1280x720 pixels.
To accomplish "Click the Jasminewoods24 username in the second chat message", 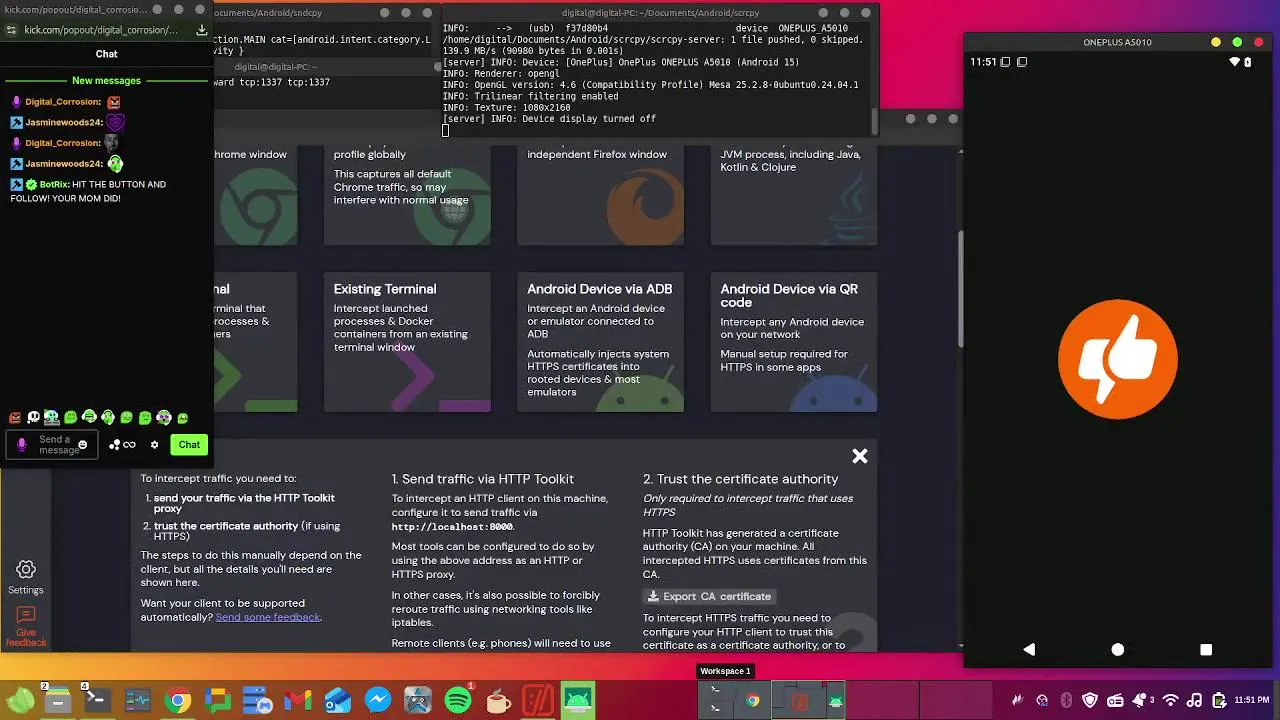I will pyautogui.click(x=64, y=164).
